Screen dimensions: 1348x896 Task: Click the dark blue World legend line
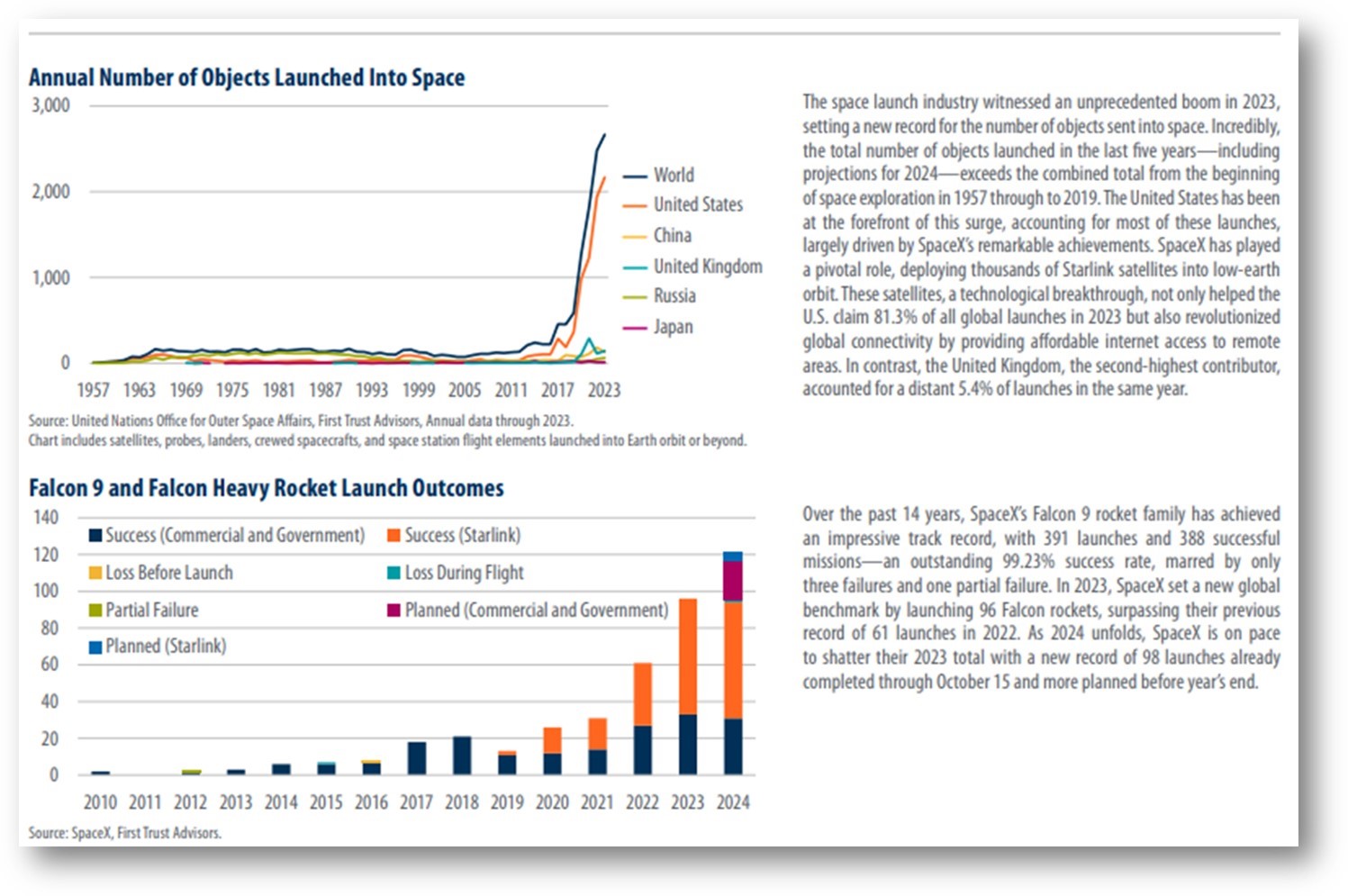click(x=635, y=176)
